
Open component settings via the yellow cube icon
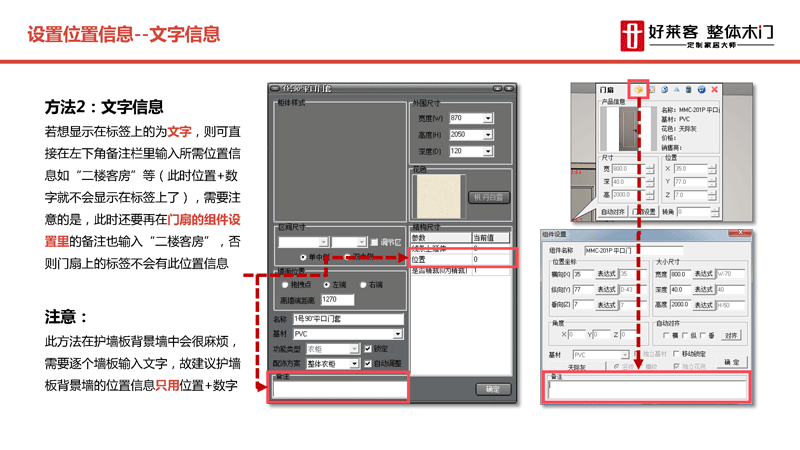pyautogui.click(x=638, y=90)
